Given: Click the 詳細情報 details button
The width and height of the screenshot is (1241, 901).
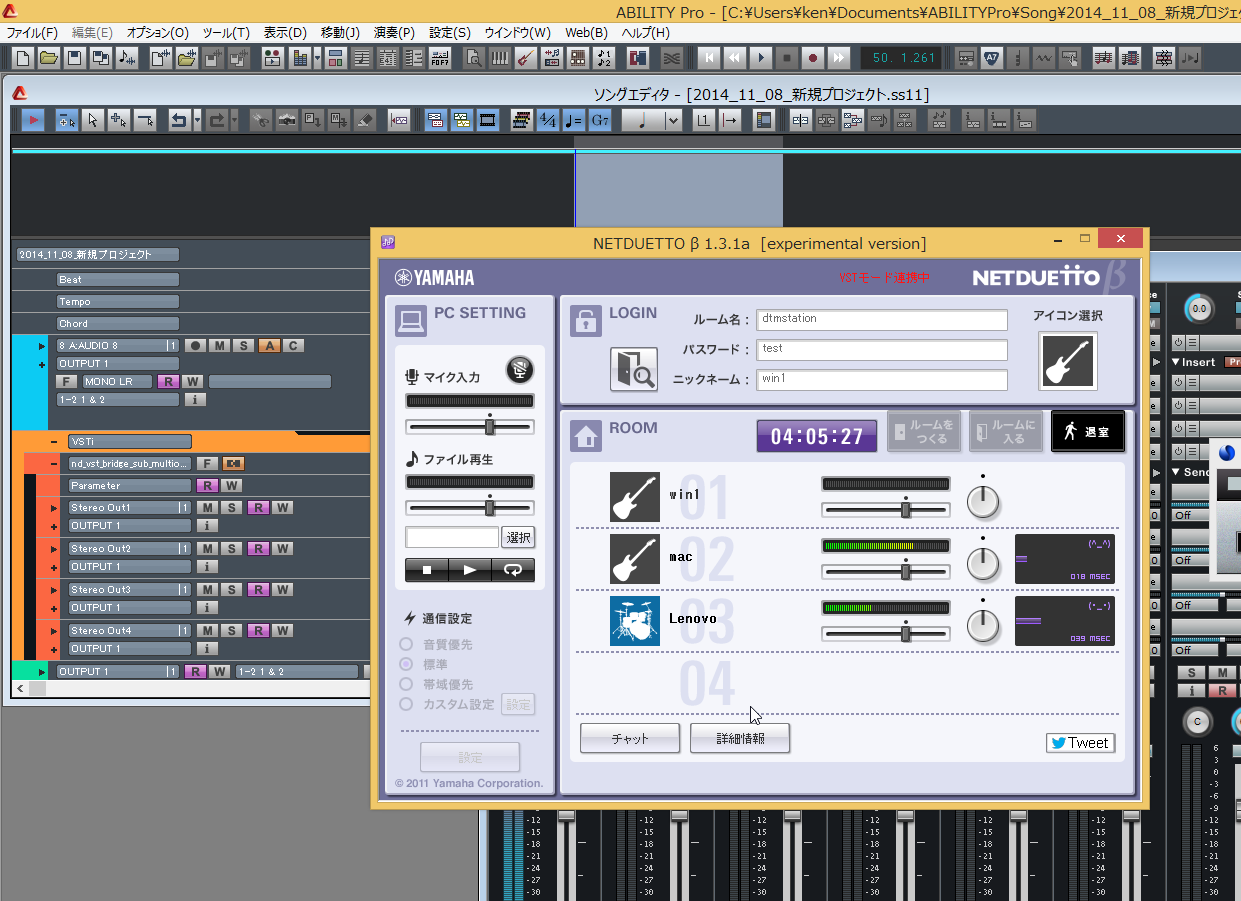Looking at the screenshot, I should [x=740, y=739].
